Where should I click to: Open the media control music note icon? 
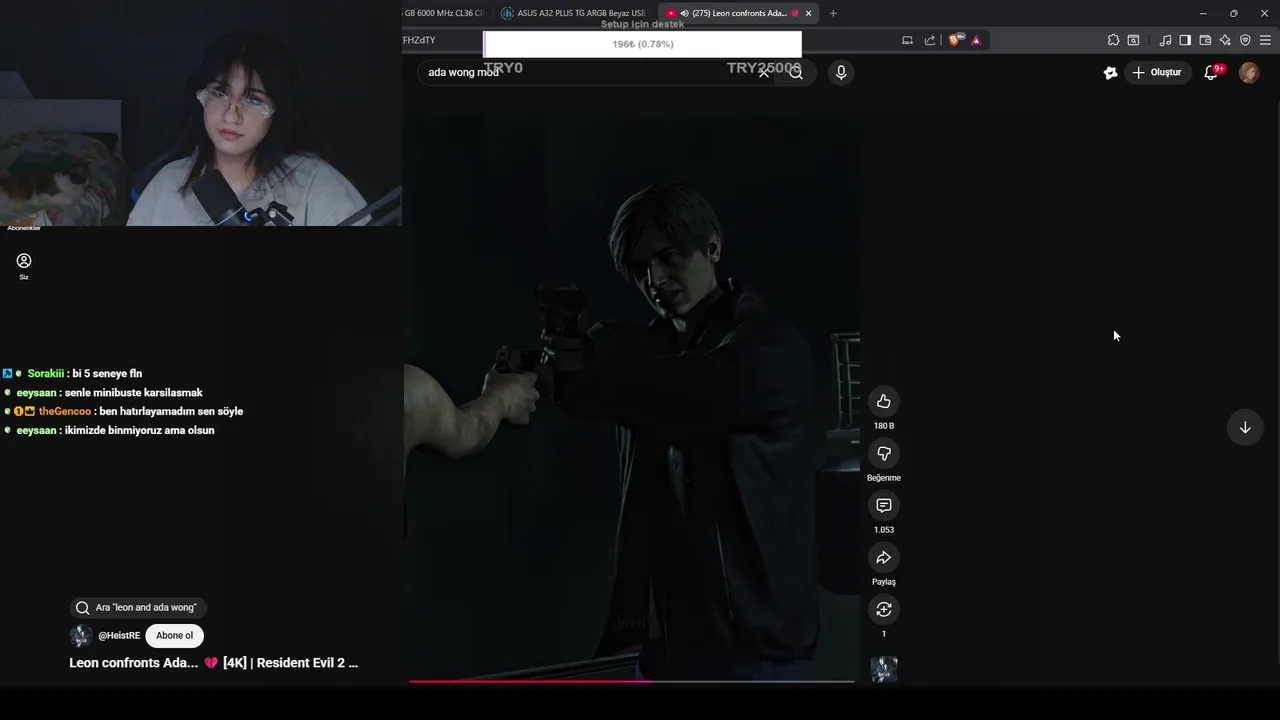[x=1165, y=40]
